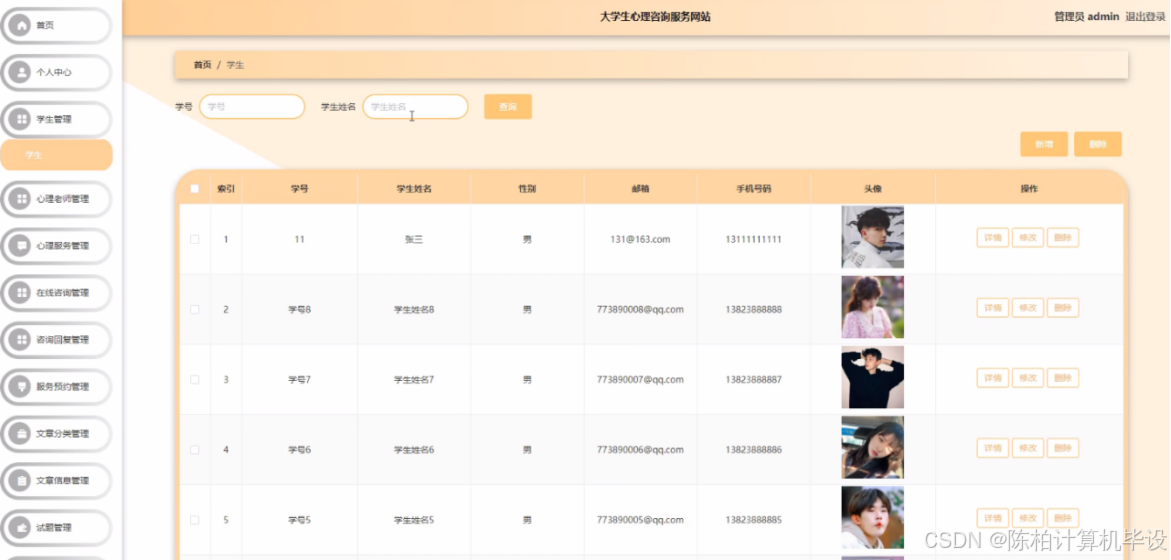The height and width of the screenshot is (560, 1171).
Task: Check the box for the 学生姓名7 row
Action: (195, 379)
